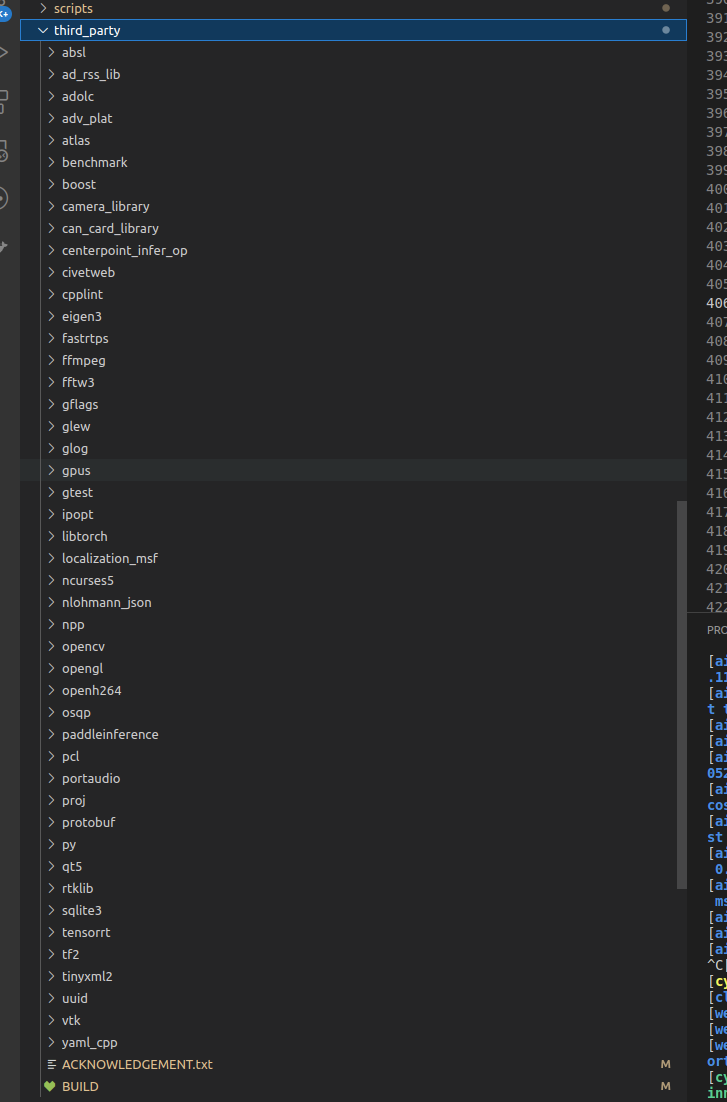Select the centerpoint_infer_op folder

(124, 250)
